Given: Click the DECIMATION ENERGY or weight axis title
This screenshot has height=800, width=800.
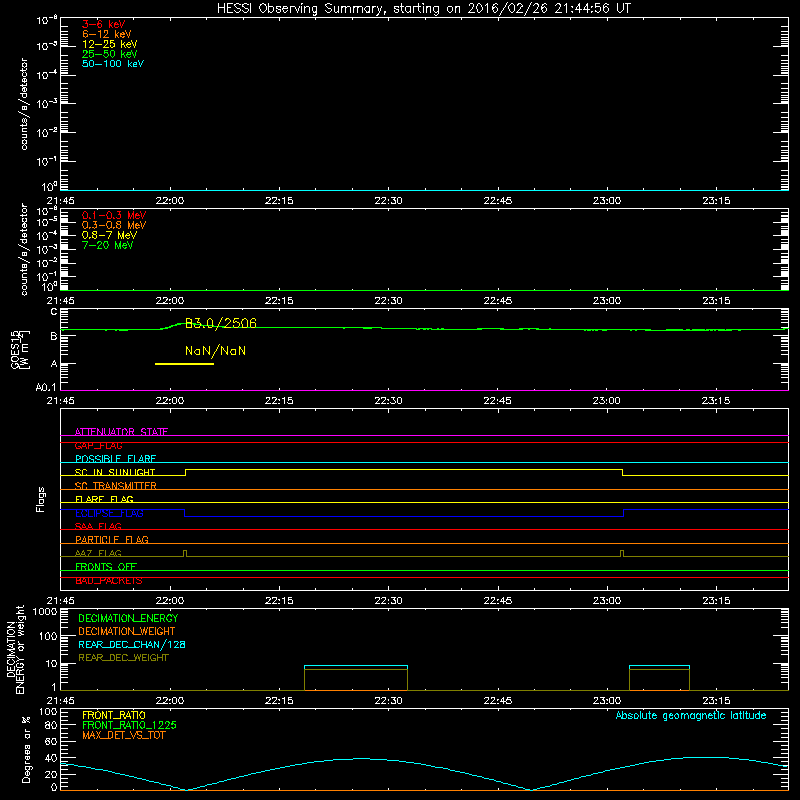Looking at the screenshot, I should [x=15, y=649].
